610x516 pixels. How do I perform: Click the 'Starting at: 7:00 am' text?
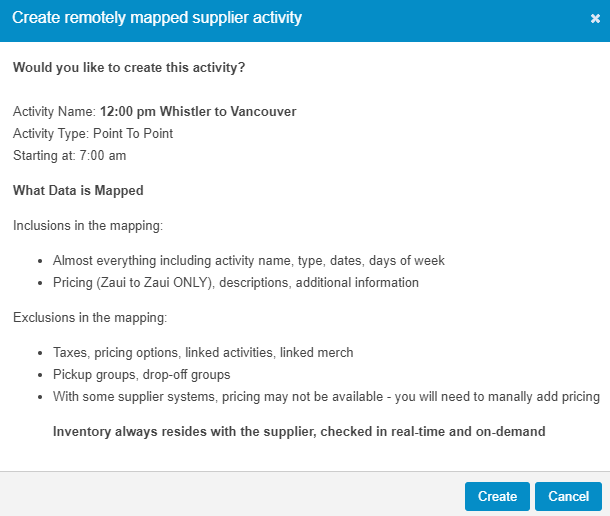click(x=70, y=156)
